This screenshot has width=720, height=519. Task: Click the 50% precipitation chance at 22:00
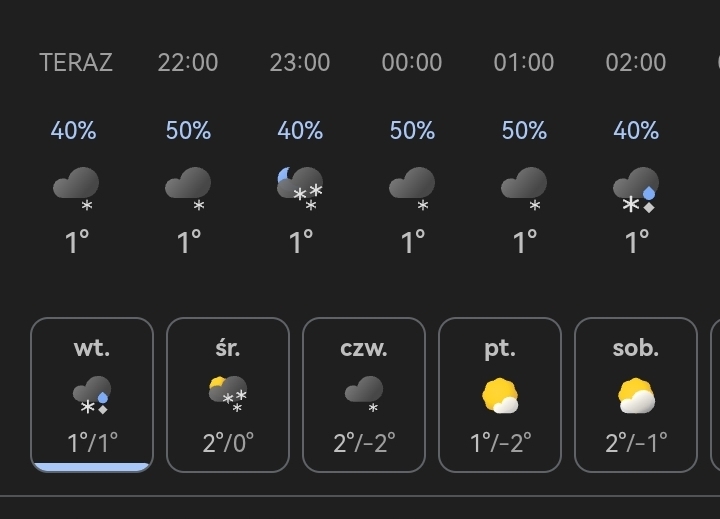188,131
